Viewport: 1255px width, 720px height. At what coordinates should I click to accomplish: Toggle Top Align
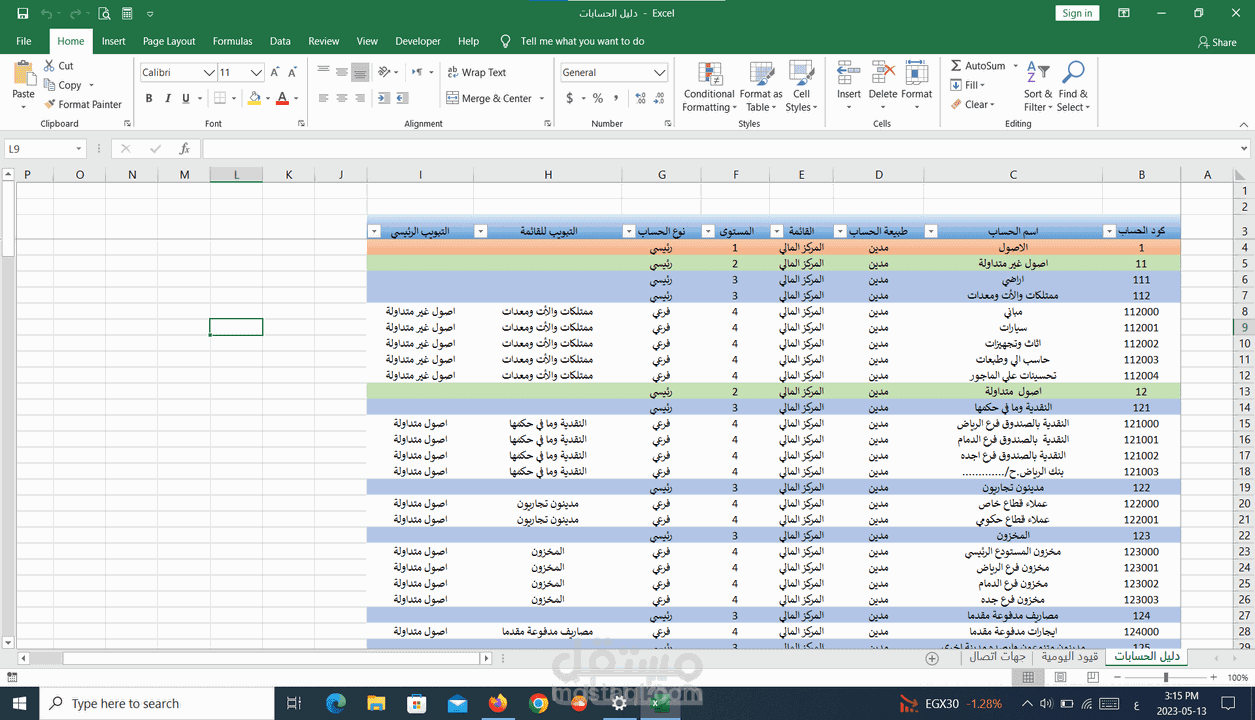click(323, 72)
